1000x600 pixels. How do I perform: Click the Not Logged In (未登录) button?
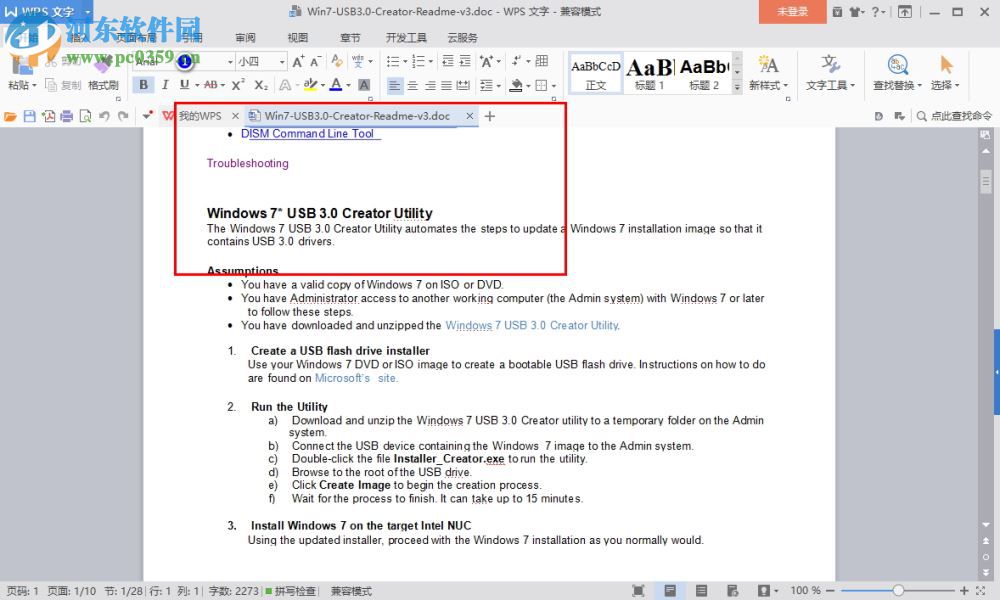(x=792, y=11)
